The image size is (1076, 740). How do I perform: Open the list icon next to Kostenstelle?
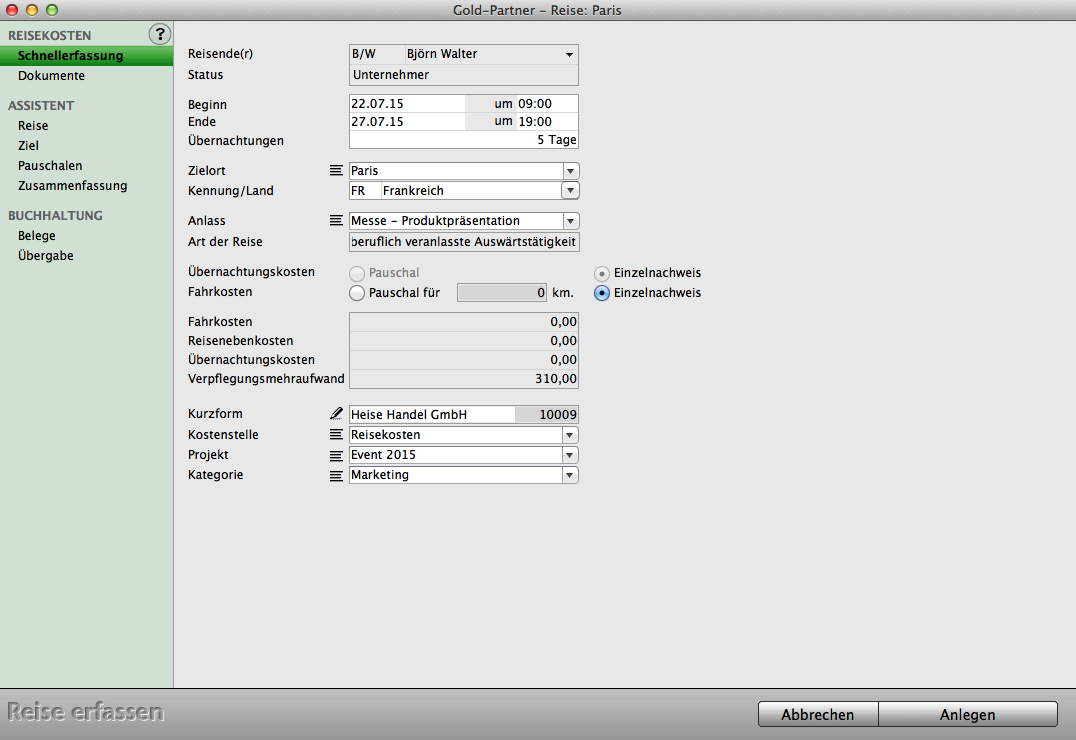[x=336, y=435]
